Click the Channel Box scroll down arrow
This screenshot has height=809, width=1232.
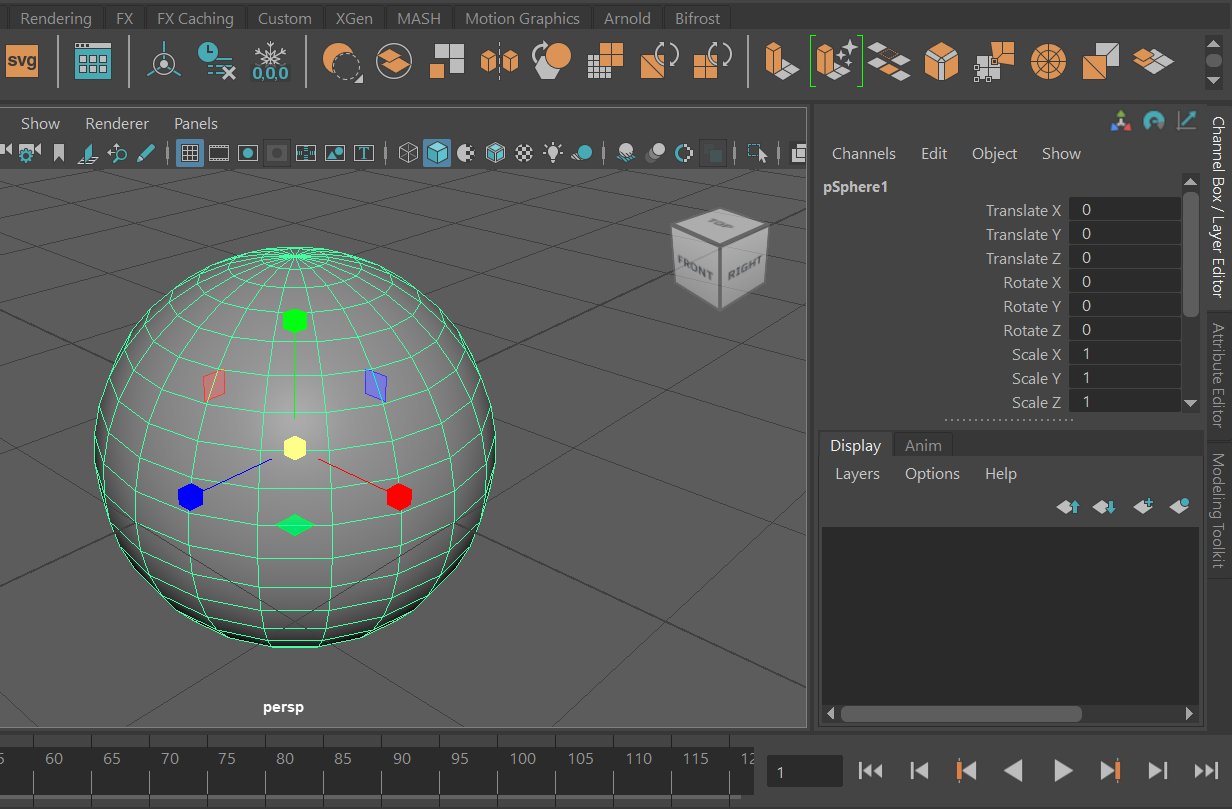(1190, 402)
